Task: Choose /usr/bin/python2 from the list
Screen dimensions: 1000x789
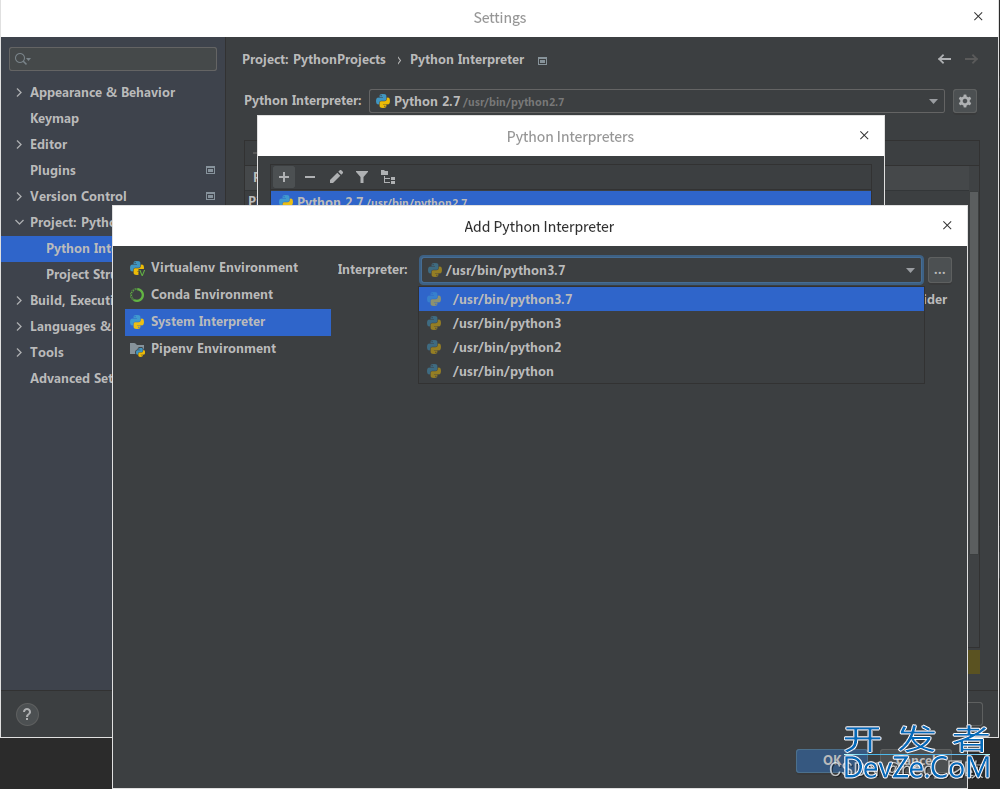Action: pos(671,348)
